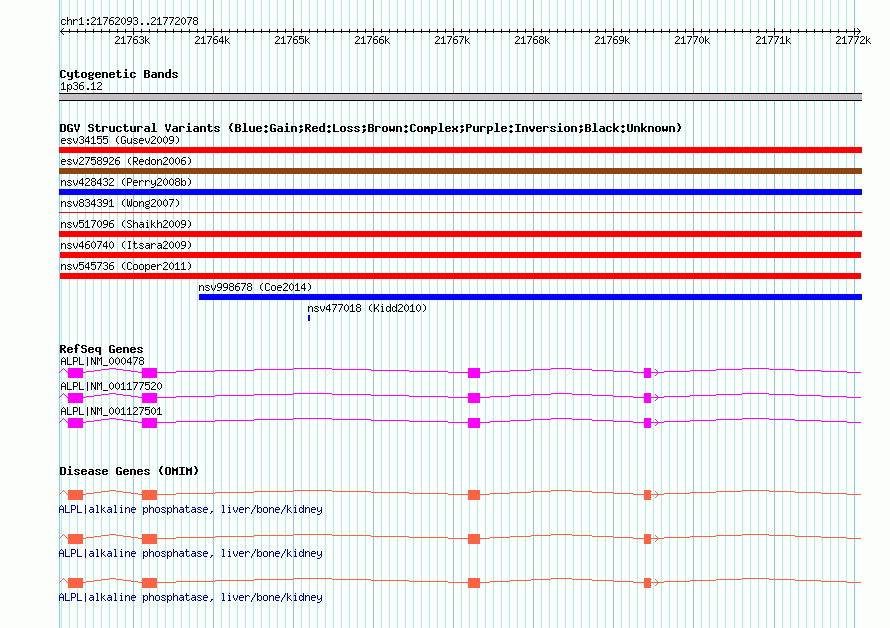The image size is (890, 628).
Task: Open the ALPL|NM_001127501 transcript label
Action: point(111,411)
